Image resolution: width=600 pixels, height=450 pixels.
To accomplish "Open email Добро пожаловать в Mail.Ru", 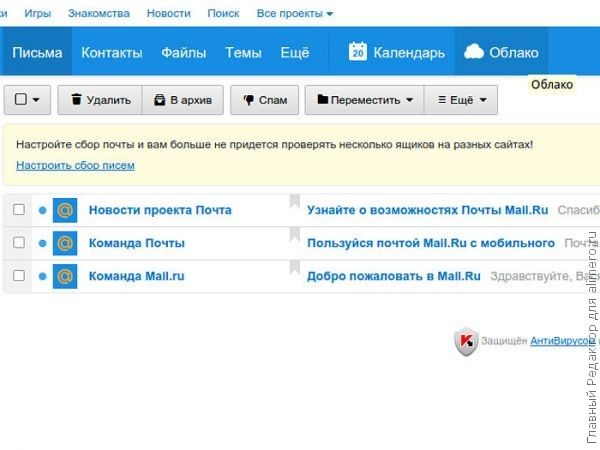I will [394, 276].
